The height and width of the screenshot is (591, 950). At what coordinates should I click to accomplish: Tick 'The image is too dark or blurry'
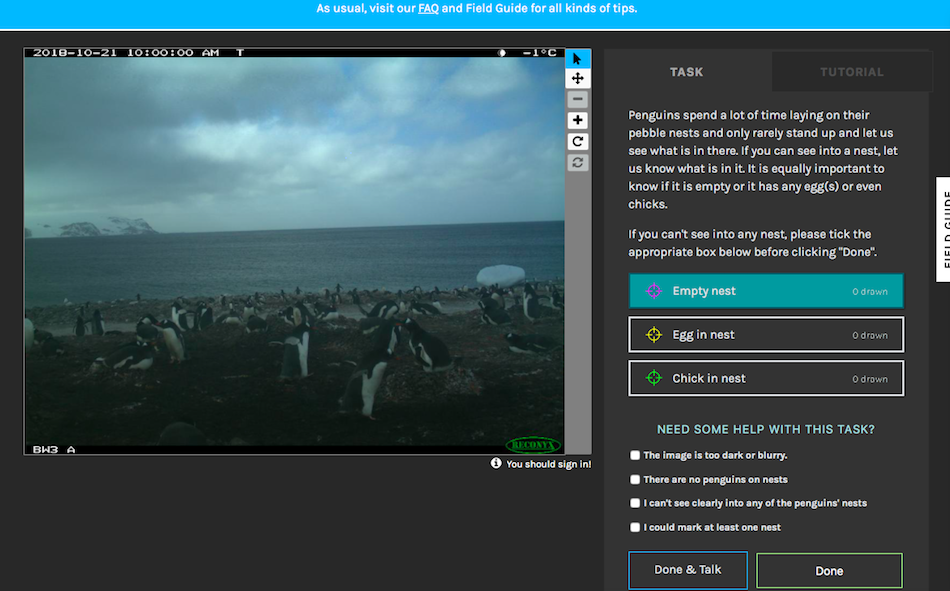coord(635,455)
